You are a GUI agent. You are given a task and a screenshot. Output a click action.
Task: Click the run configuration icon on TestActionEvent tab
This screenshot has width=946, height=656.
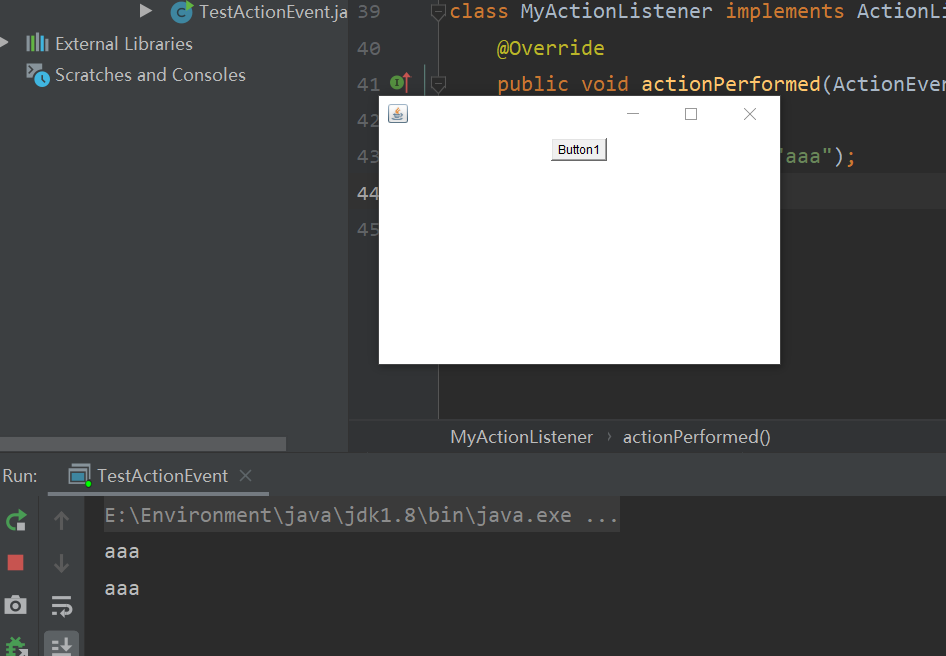80,476
